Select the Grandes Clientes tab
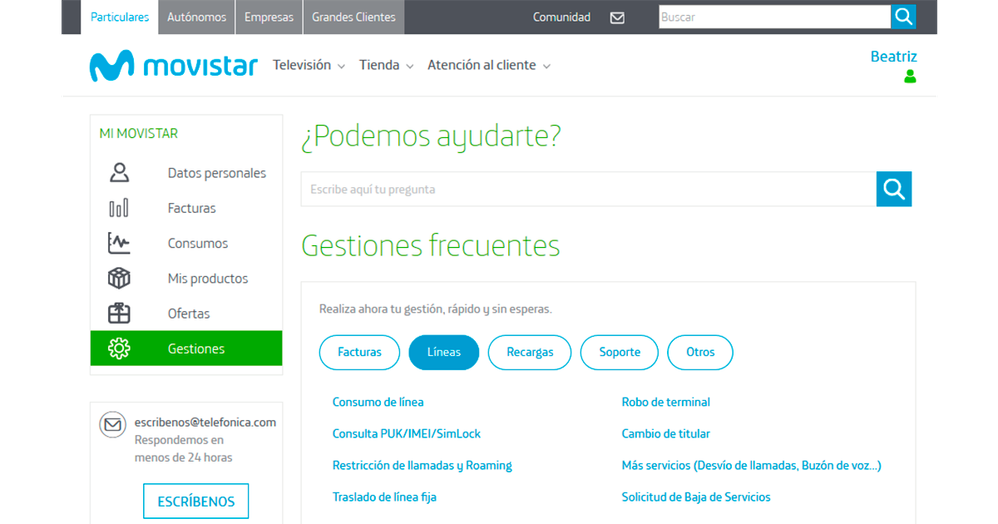The image size is (998, 524). pos(353,17)
